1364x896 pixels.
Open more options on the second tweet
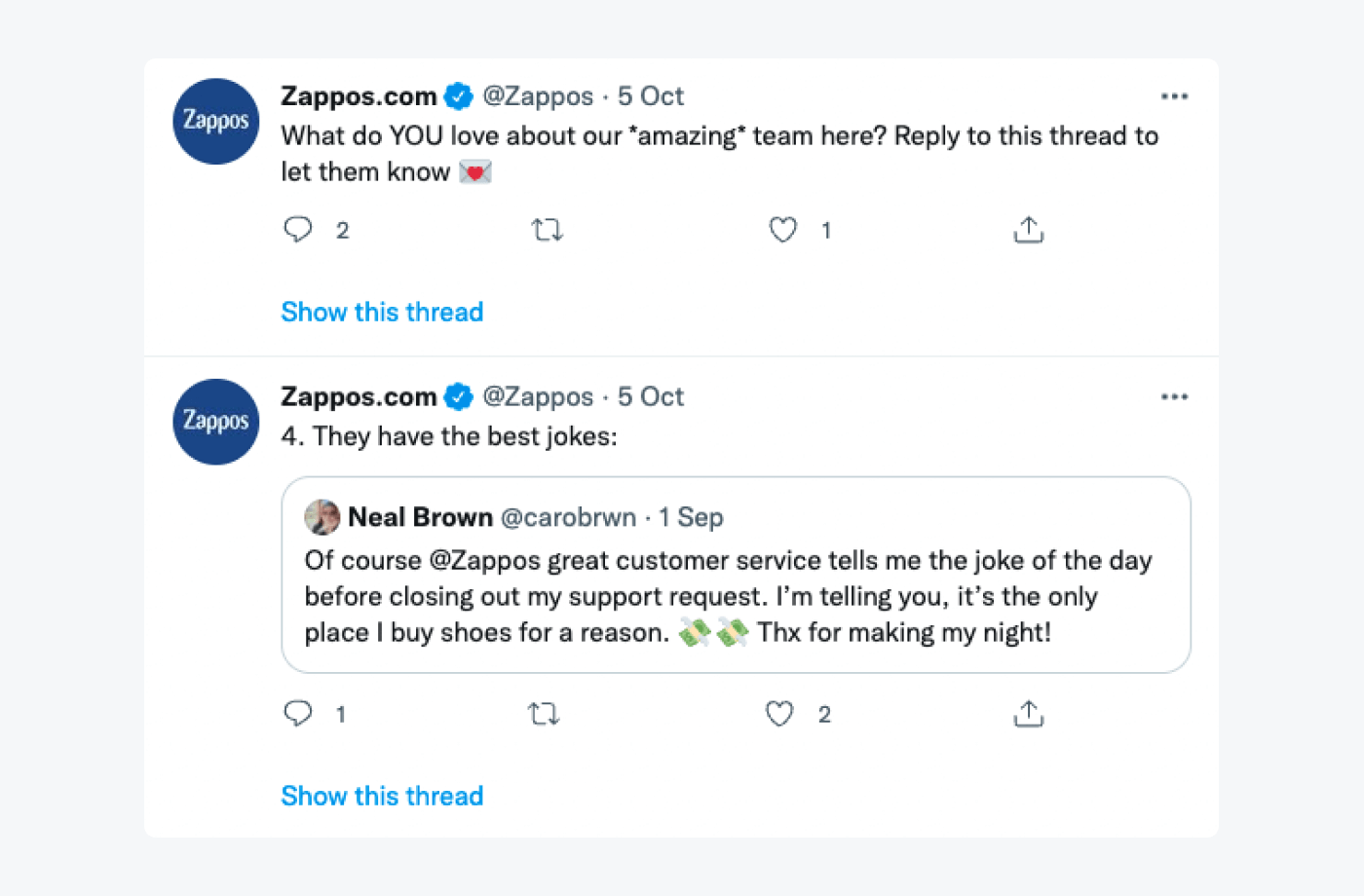tap(1175, 396)
